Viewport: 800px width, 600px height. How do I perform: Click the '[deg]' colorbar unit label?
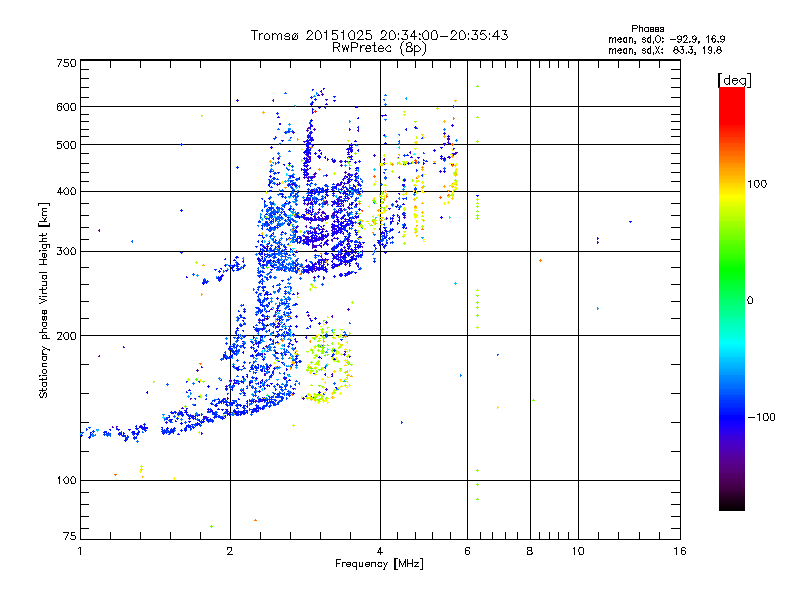[x=734, y=80]
